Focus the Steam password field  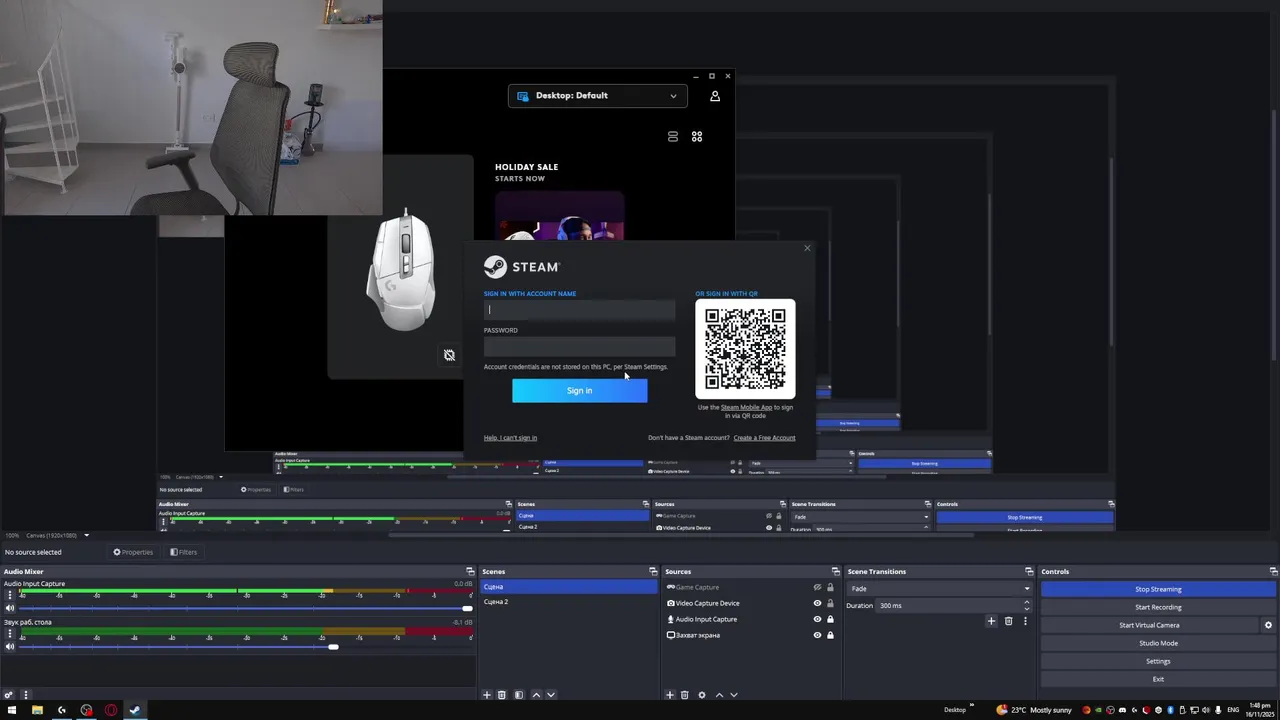[580, 346]
